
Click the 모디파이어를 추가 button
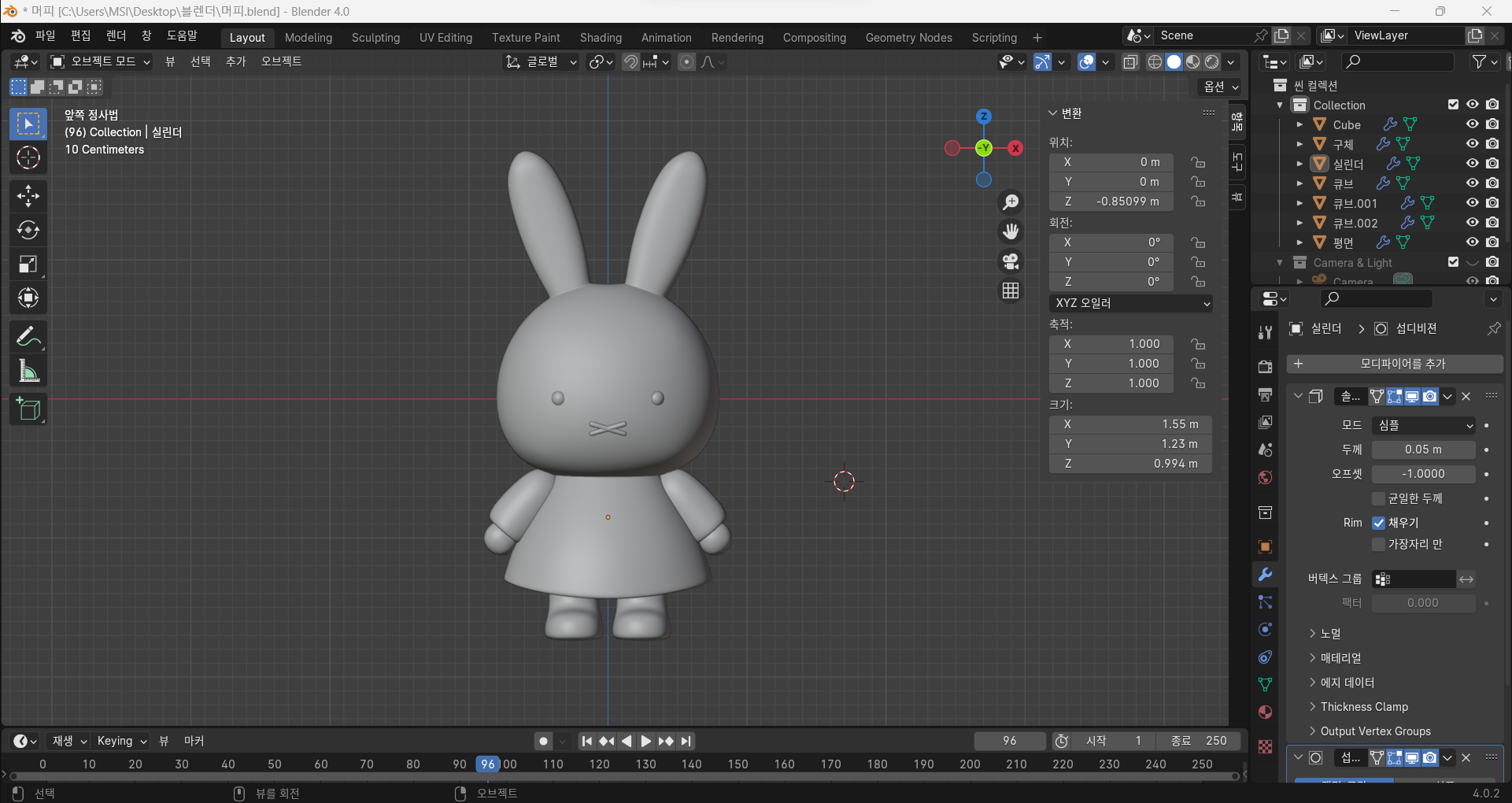[1395, 364]
